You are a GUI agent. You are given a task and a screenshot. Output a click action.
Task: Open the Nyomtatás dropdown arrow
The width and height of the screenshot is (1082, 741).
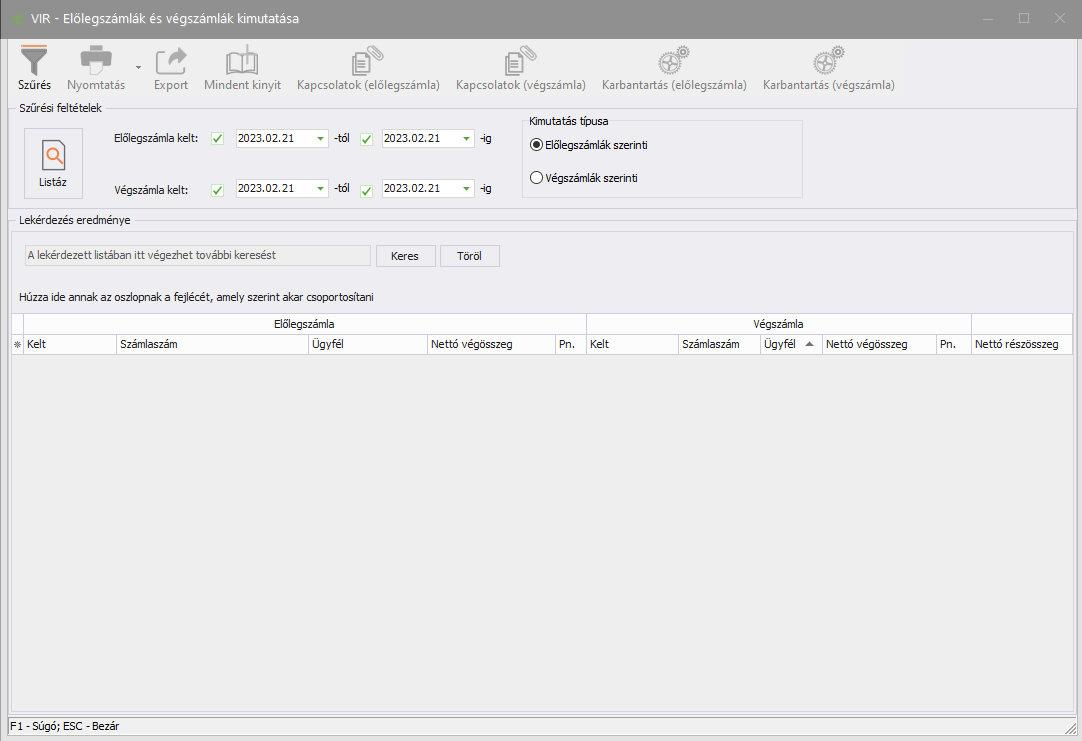138,67
